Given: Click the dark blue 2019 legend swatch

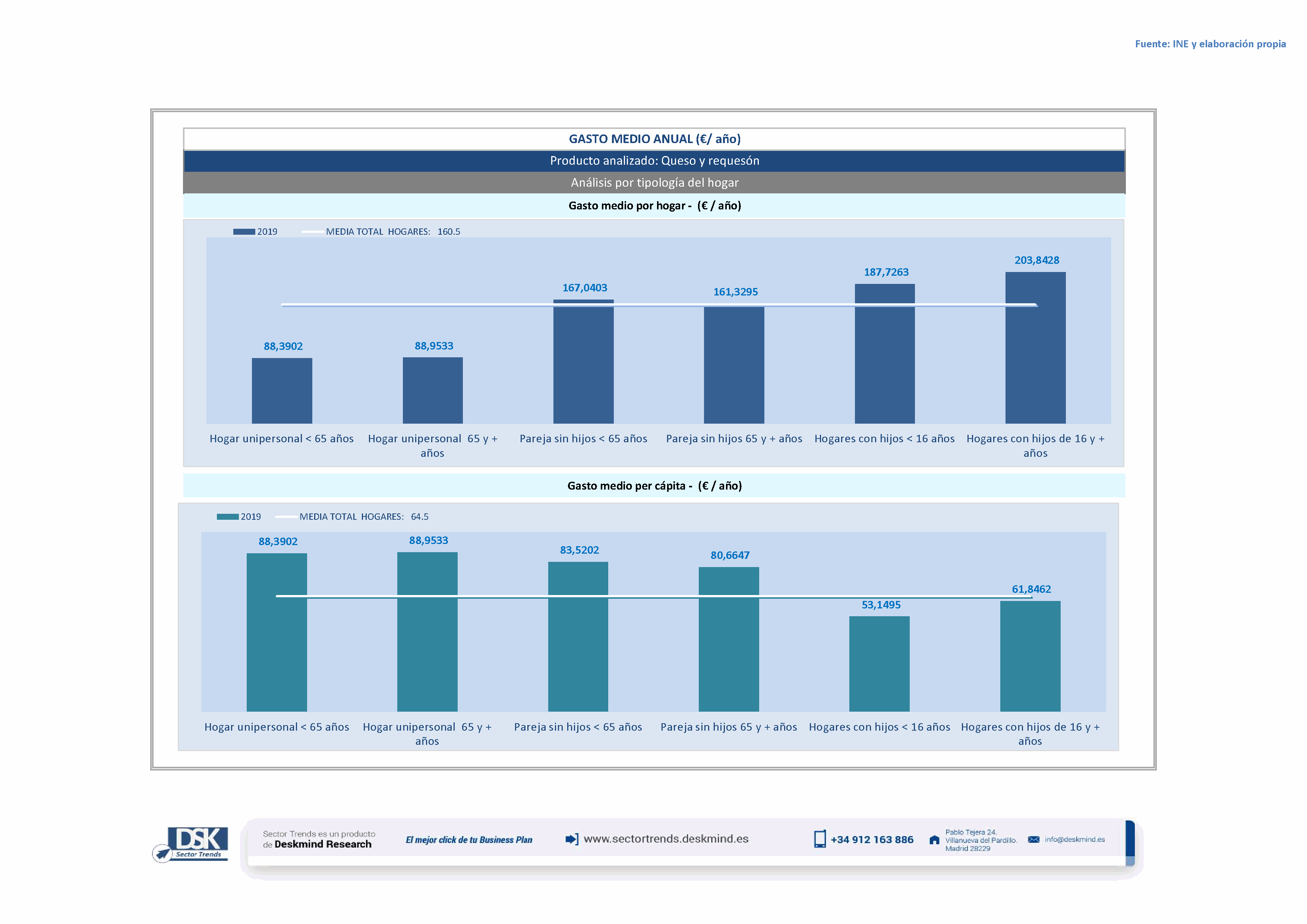Looking at the screenshot, I should pos(244,232).
